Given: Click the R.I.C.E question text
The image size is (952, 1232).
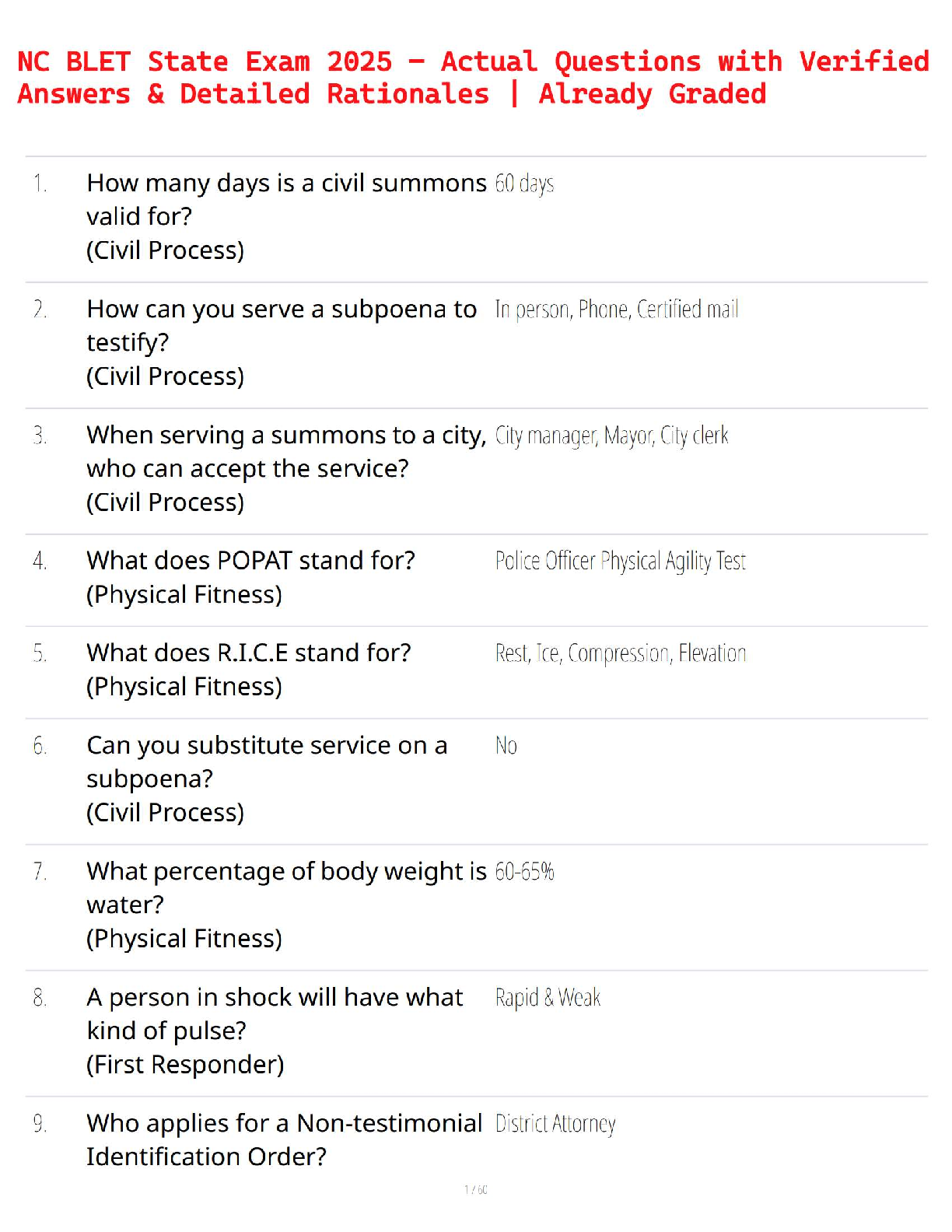Looking at the screenshot, I should (x=248, y=653).
